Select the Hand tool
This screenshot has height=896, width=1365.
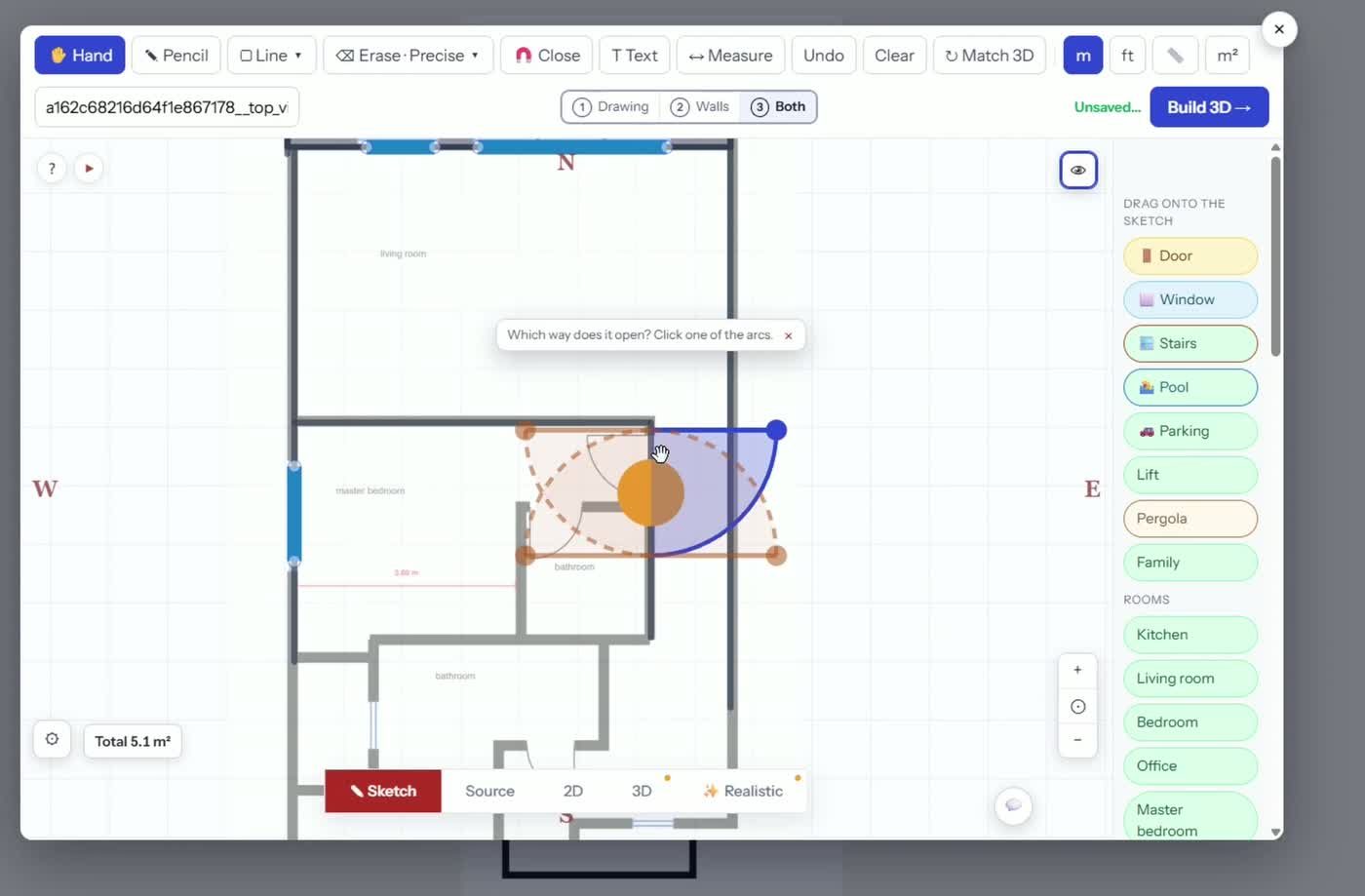(81, 56)
